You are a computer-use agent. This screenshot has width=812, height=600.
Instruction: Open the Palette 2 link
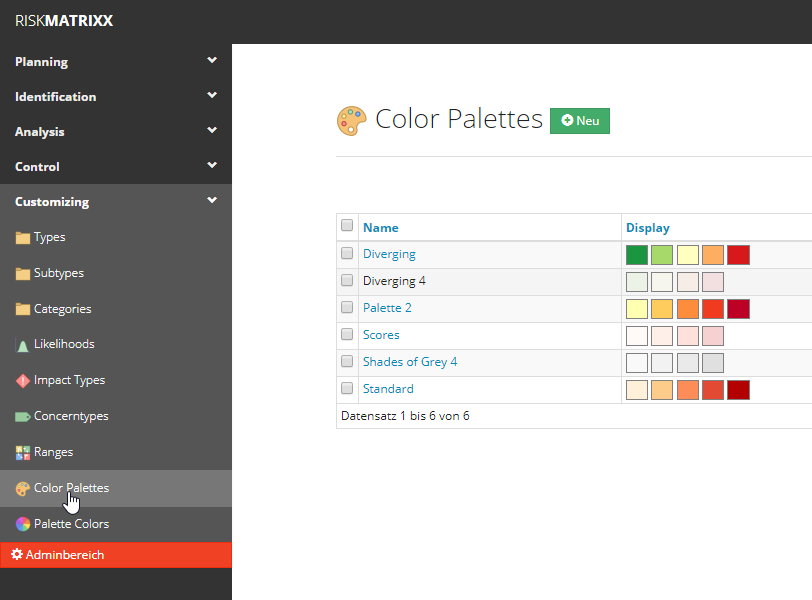tap(387, 308)
